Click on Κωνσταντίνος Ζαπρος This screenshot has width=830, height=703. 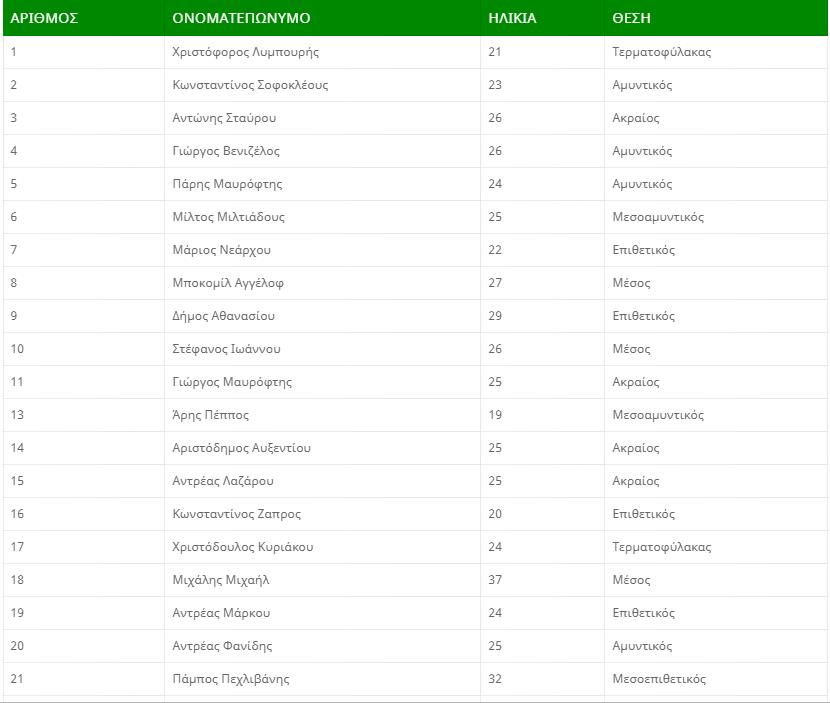coord(236,514)
